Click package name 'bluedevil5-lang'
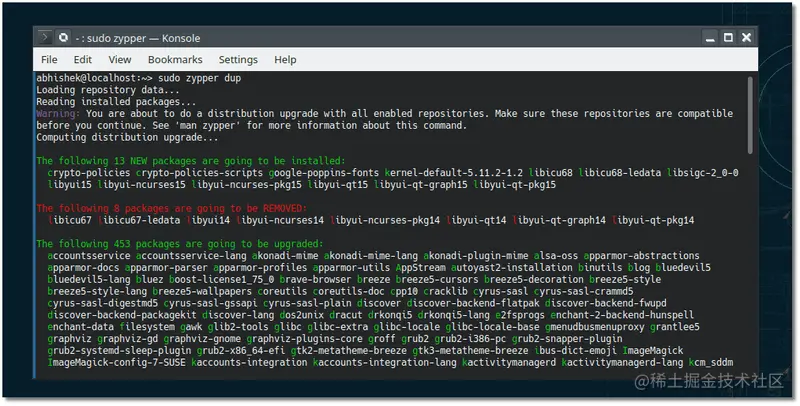Viewport: 800px width, 406px height. 89,280
